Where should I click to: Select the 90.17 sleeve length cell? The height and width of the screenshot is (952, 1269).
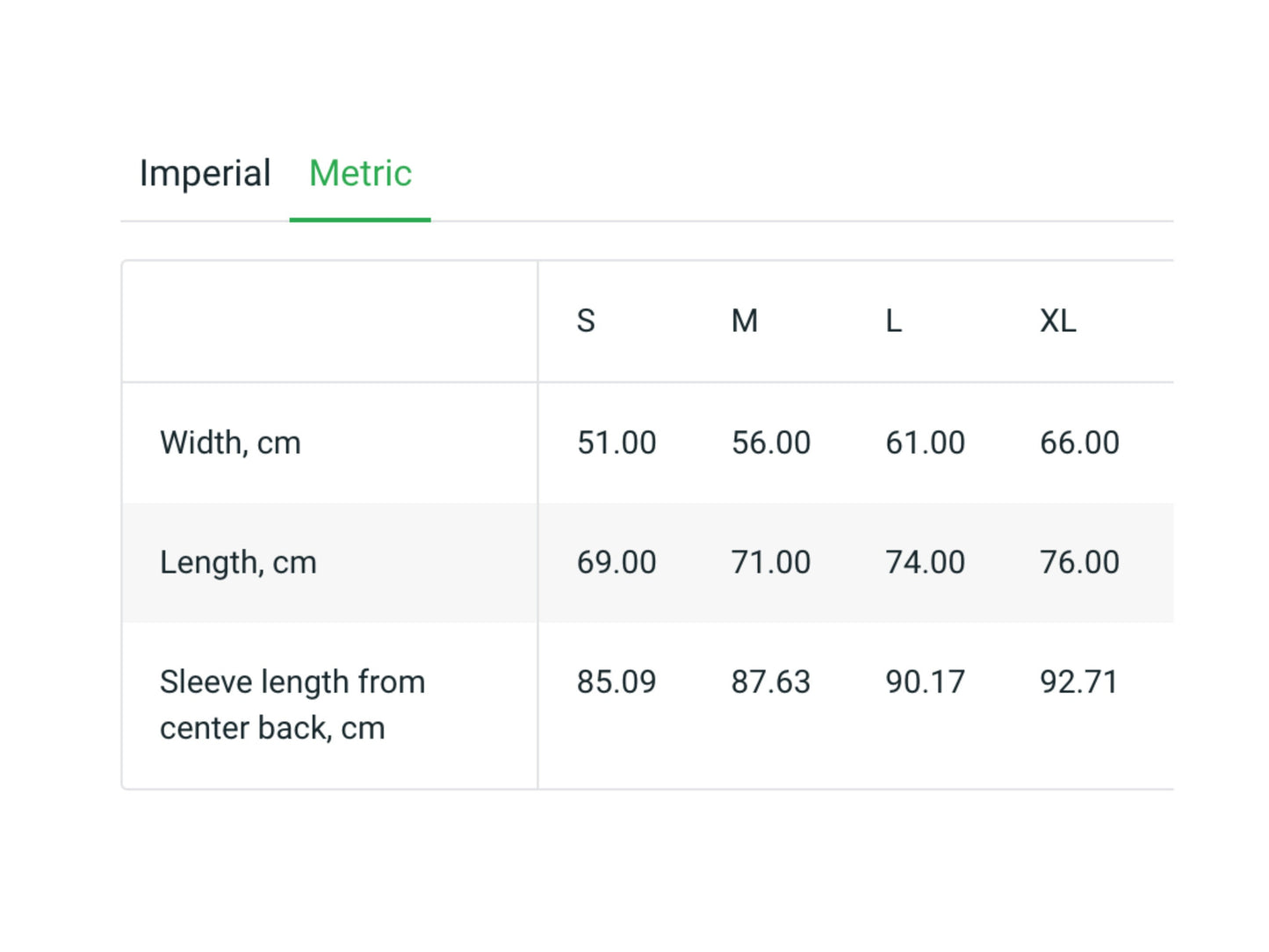pos(925,682)
